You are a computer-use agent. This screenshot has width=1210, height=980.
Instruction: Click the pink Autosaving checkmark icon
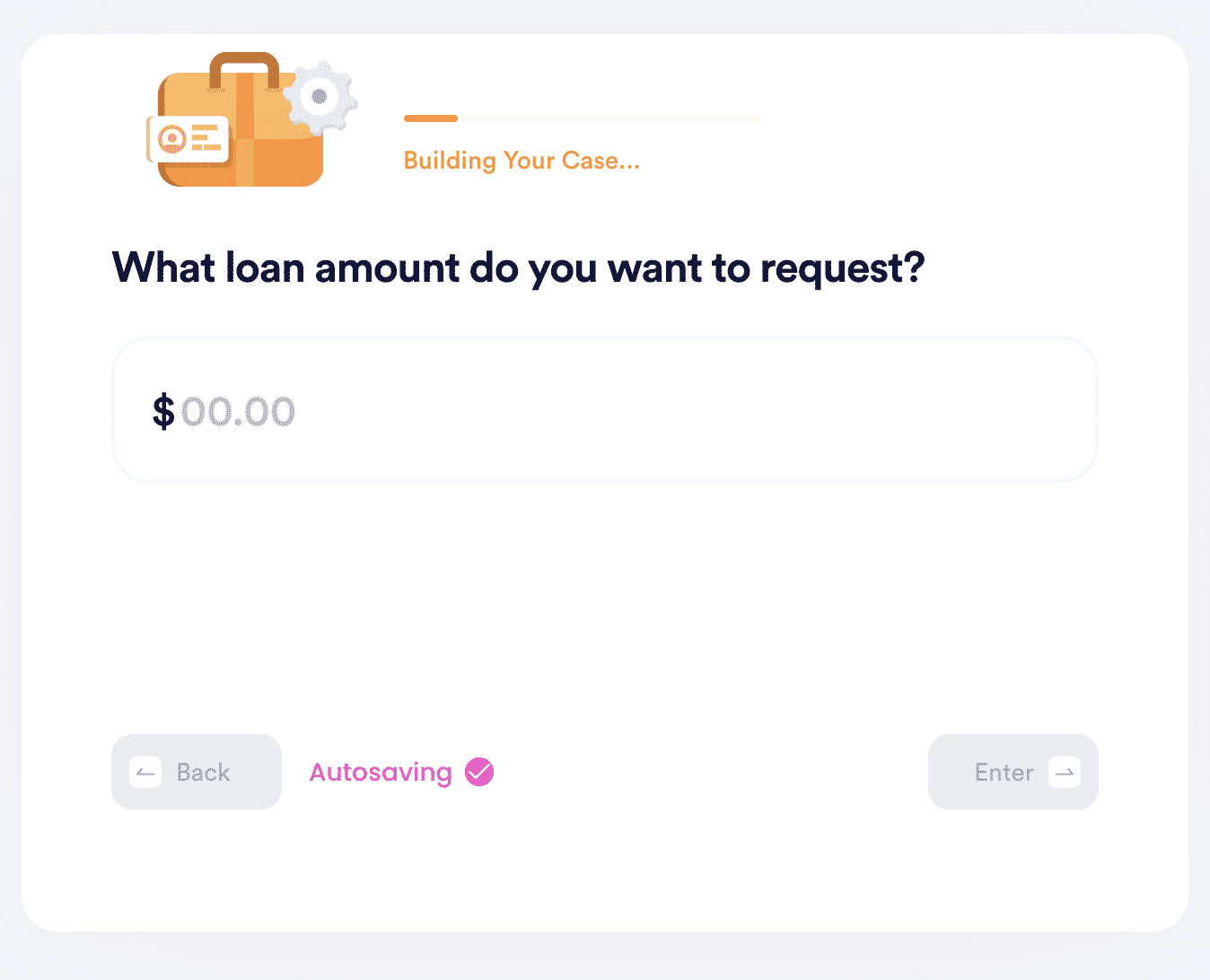[479, 772]
